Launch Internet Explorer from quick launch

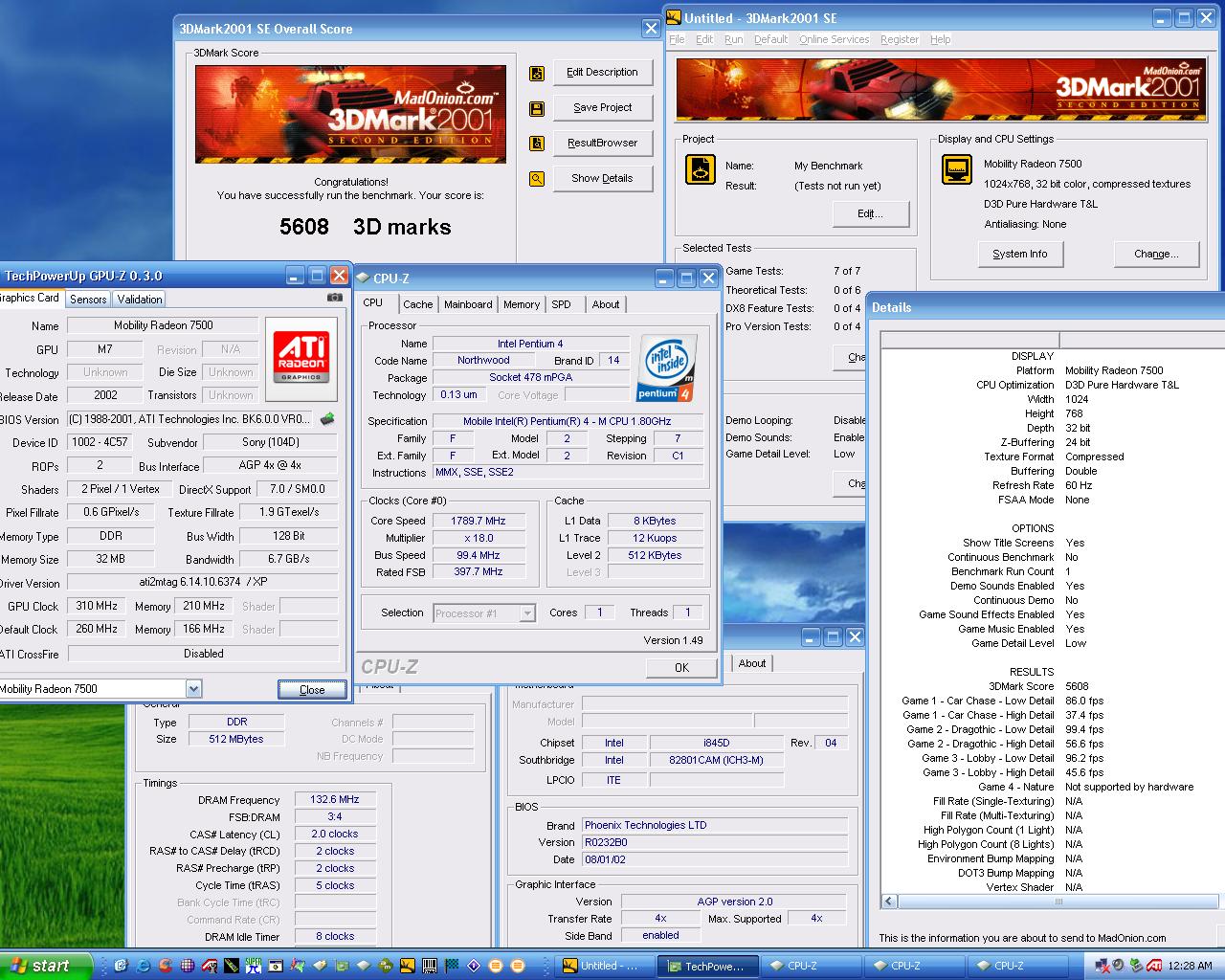[x=144, y=966]
